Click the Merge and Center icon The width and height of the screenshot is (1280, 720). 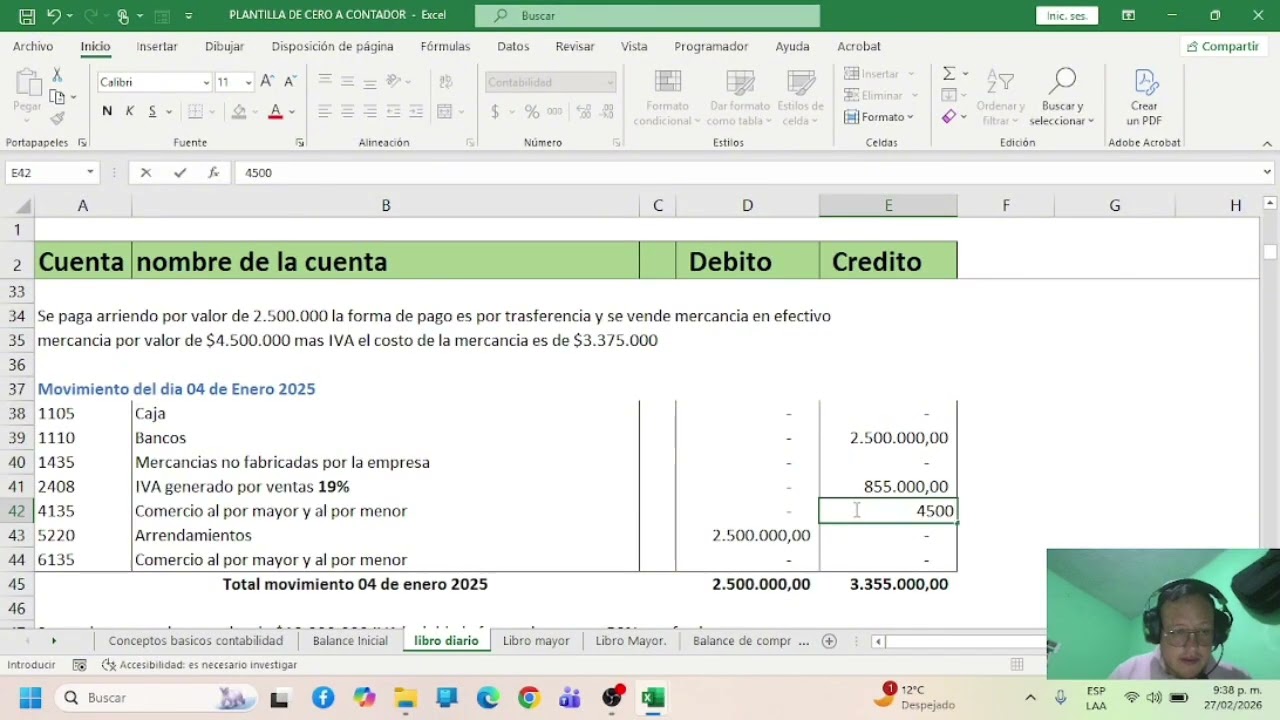click(445, 111)
